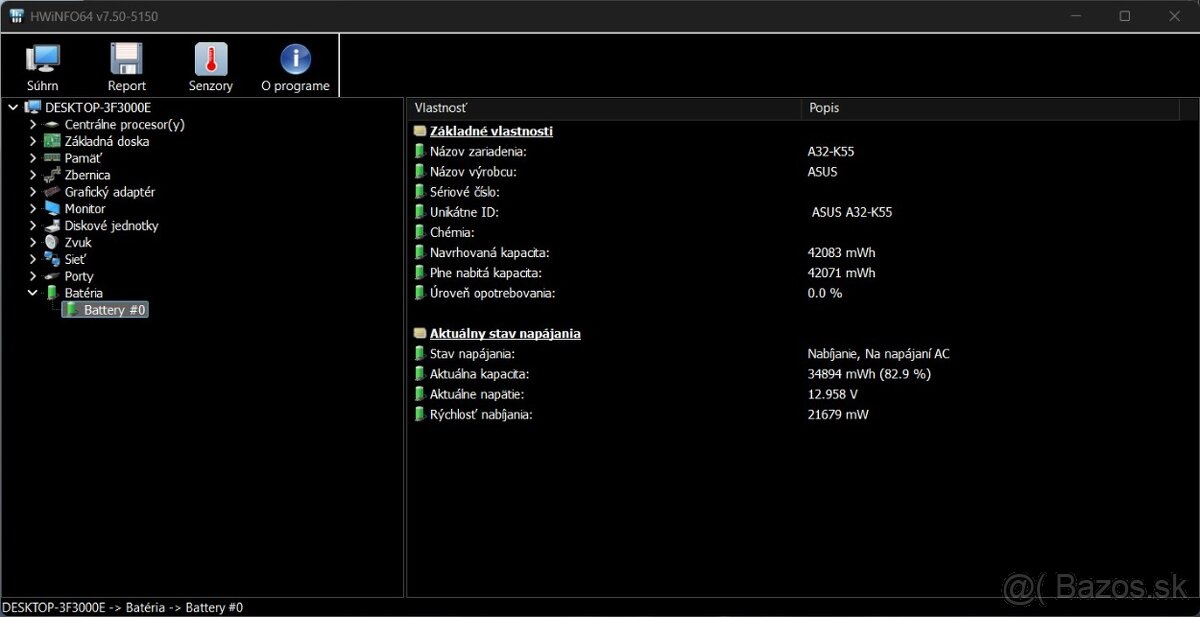This screenshot has width=1200, height=617.
Task: Expand the Základná doska node
Action: [33, 142]
